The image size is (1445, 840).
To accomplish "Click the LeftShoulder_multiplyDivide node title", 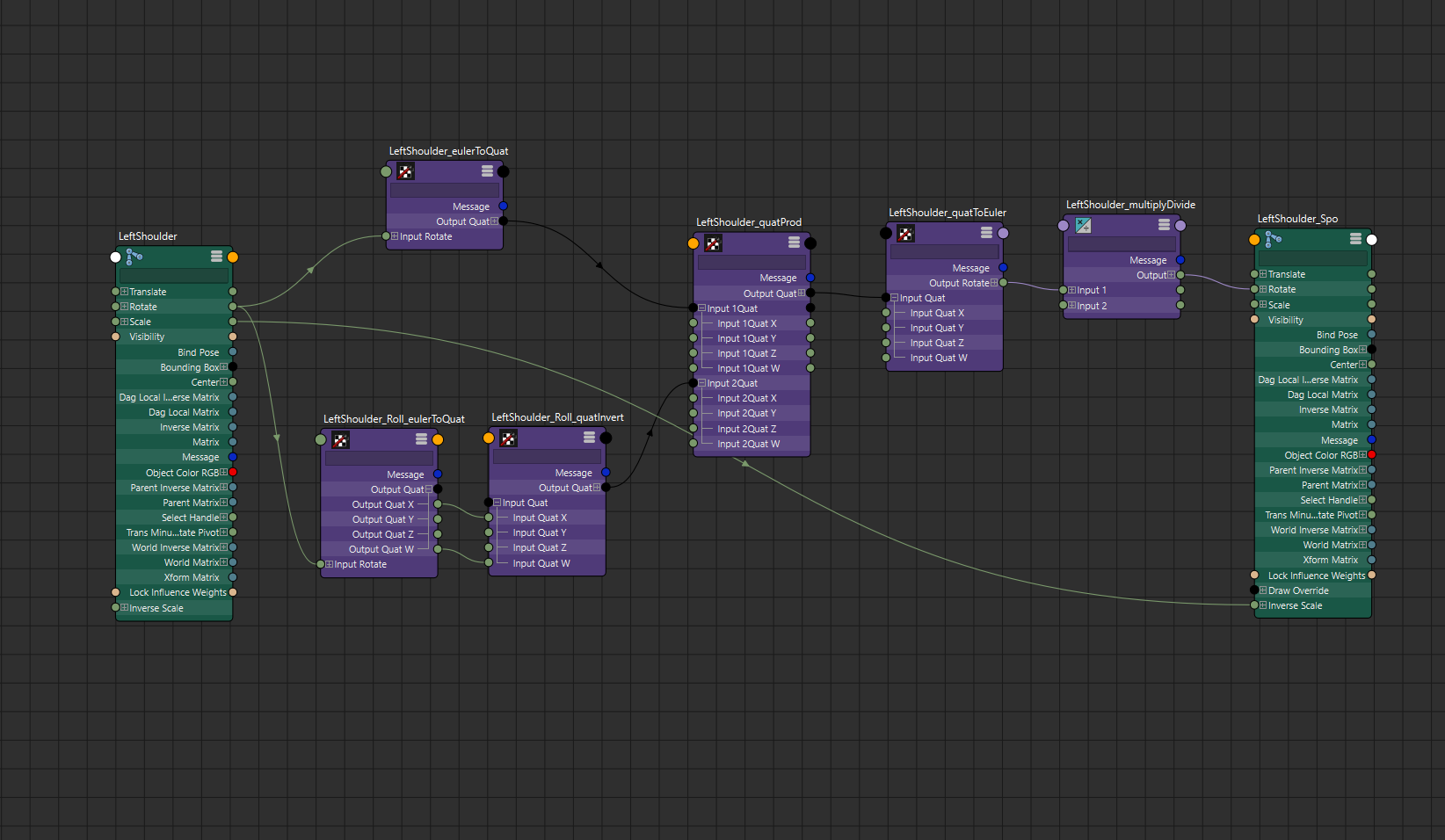I will coord(1130,205).
